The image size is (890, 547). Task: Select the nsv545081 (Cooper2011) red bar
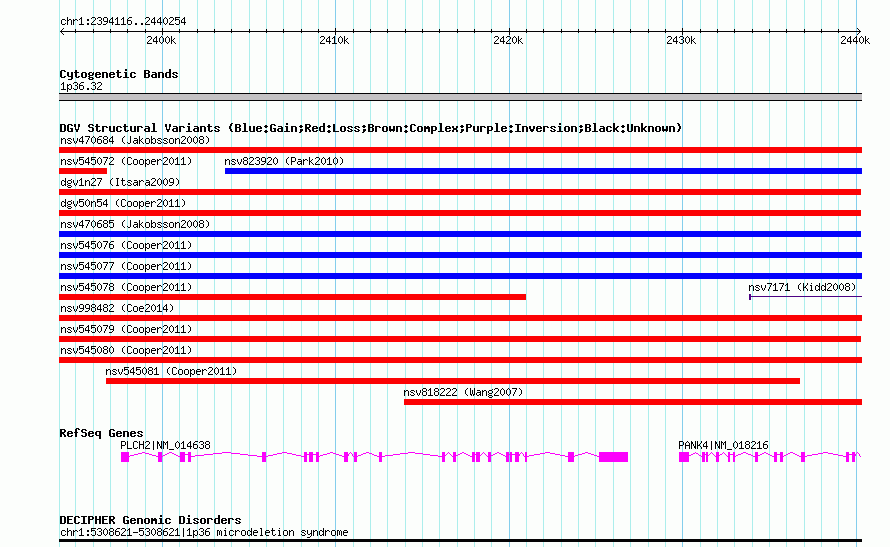pyautogui.click(x=453, y=381)
